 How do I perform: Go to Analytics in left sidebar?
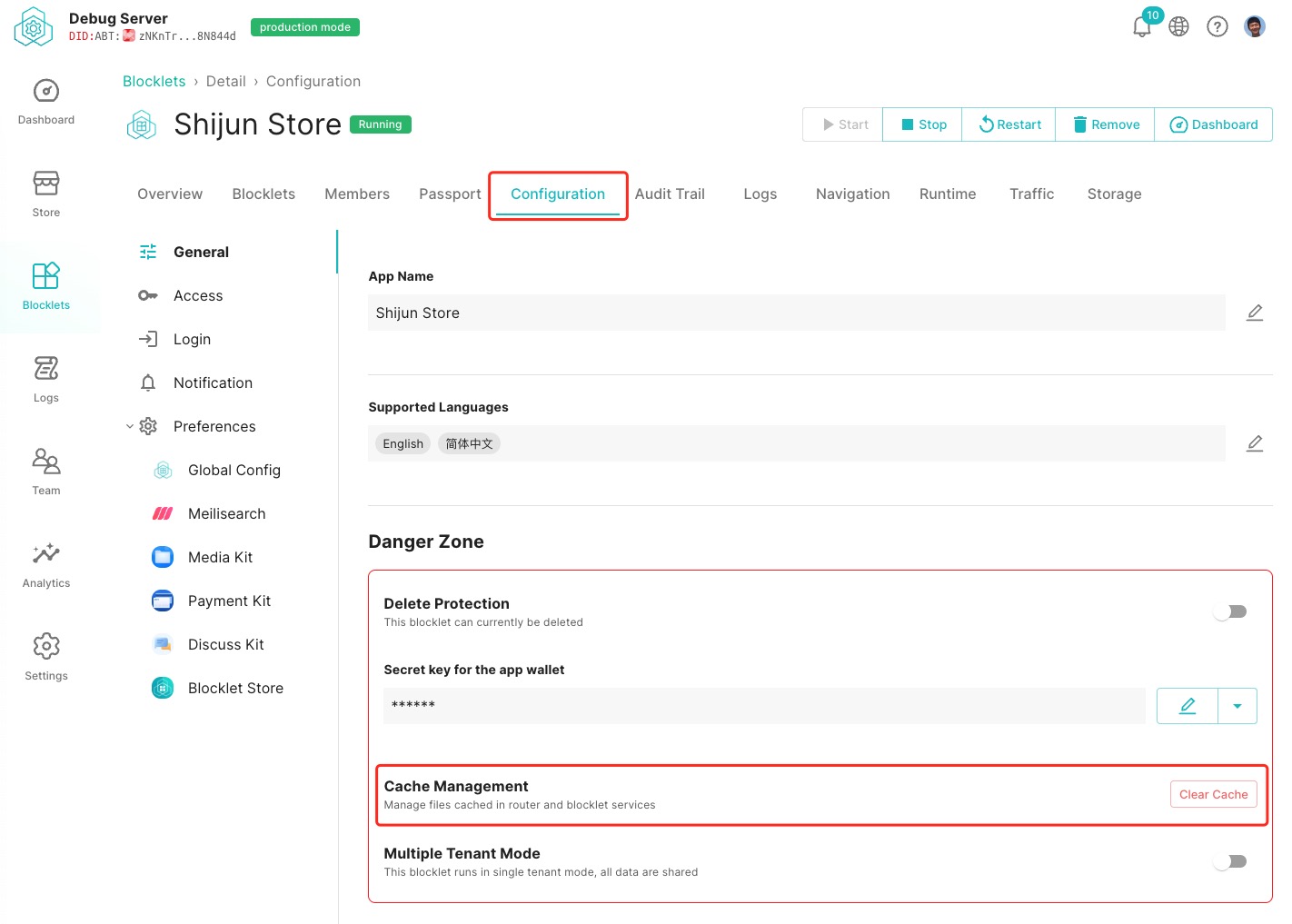(46, 564)
